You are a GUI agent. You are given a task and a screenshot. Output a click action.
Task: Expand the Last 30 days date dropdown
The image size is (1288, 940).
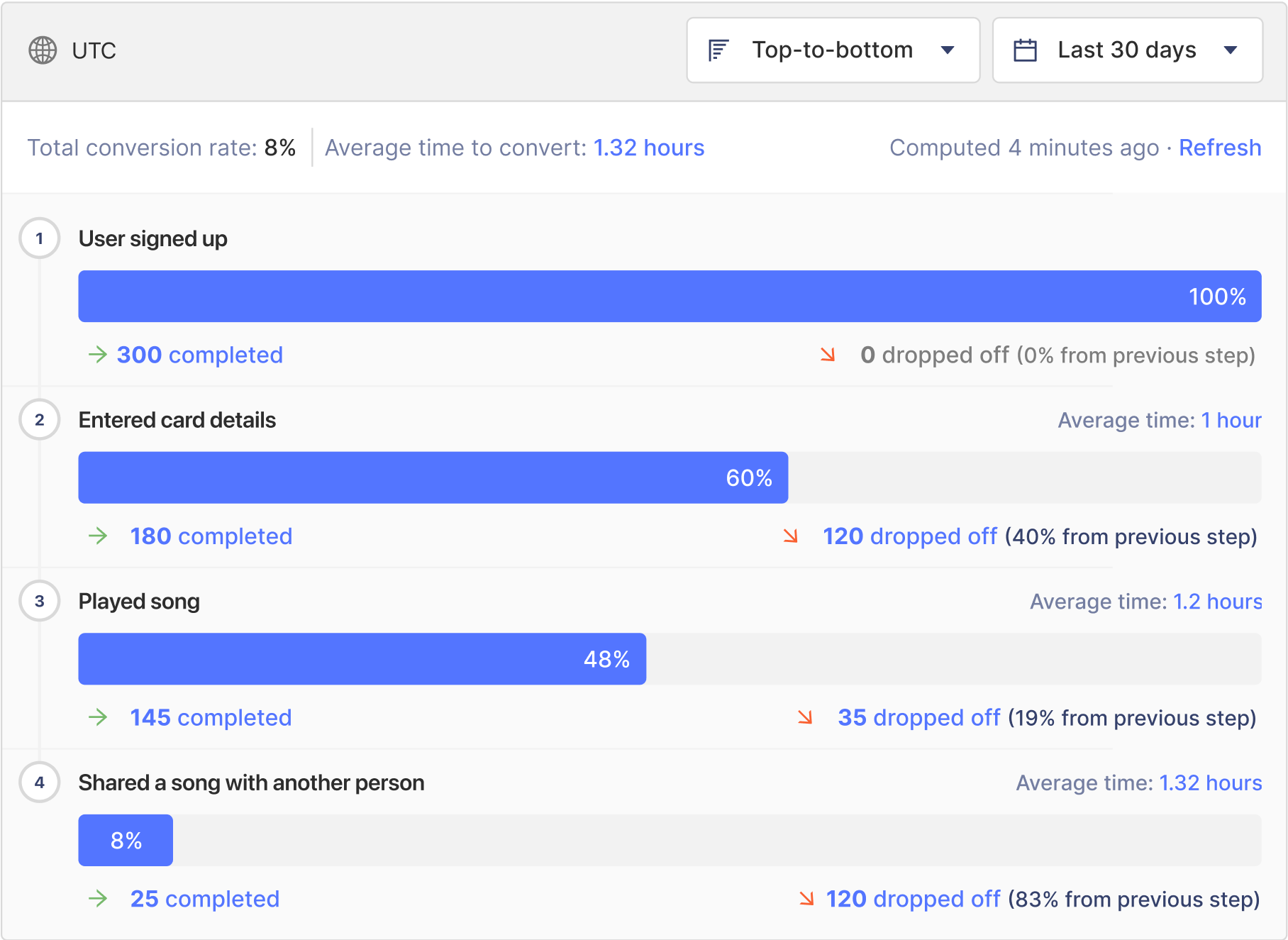1126,50
